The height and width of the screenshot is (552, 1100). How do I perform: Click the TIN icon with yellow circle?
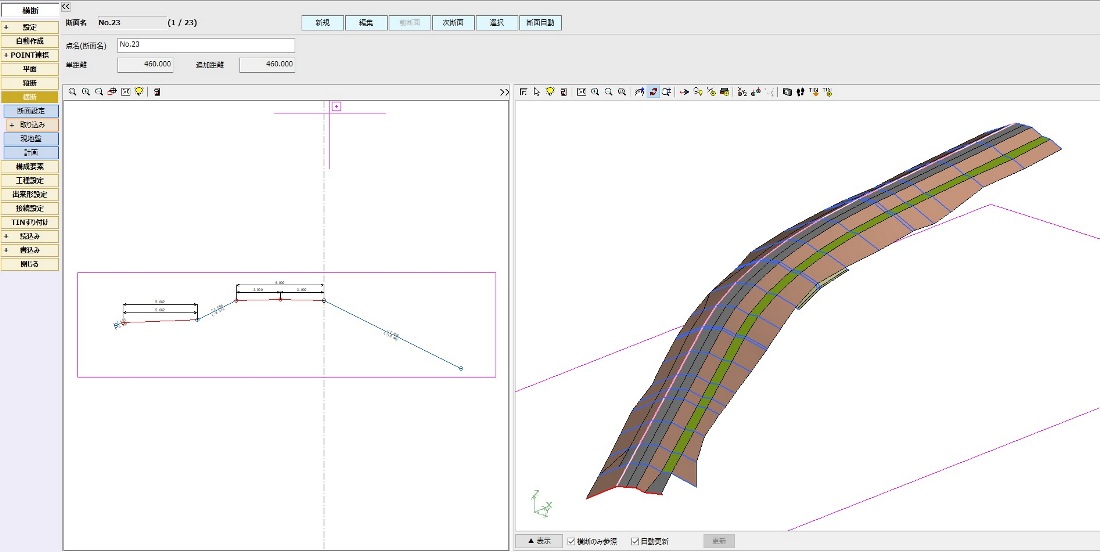click(827, 92)
